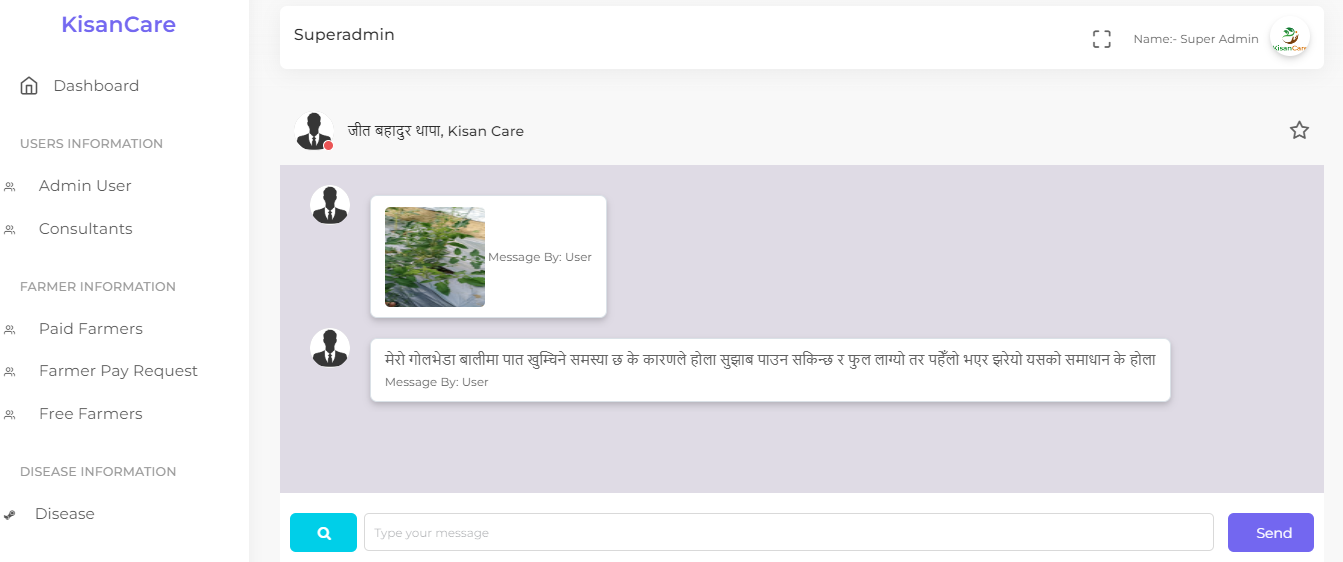Mark conversation with star icon

[x=1299, y=130]
